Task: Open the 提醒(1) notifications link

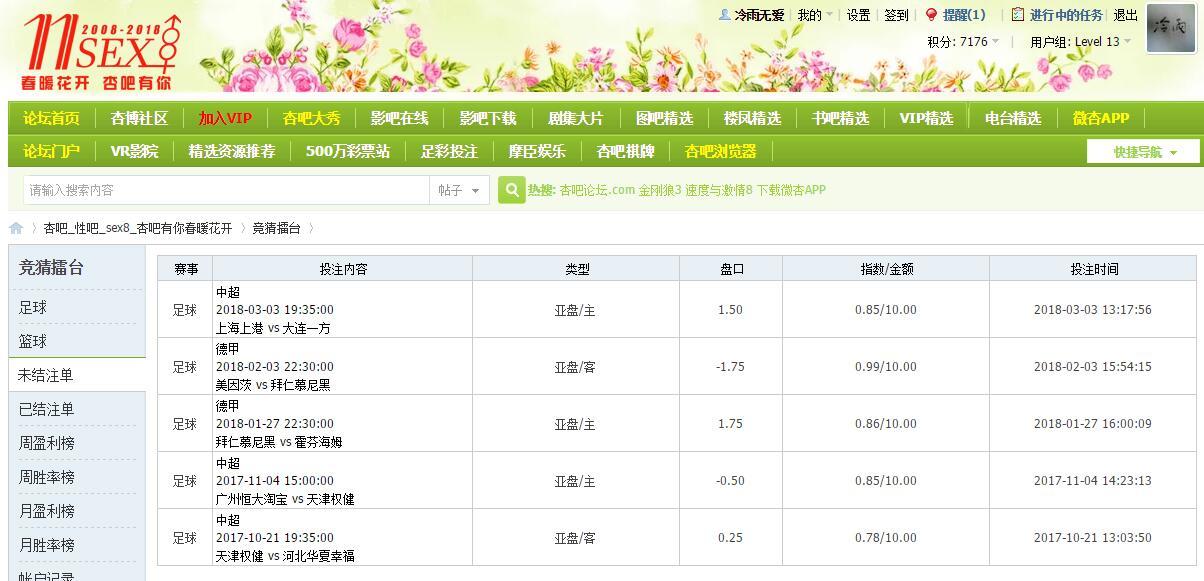Action: coord(964,15)
